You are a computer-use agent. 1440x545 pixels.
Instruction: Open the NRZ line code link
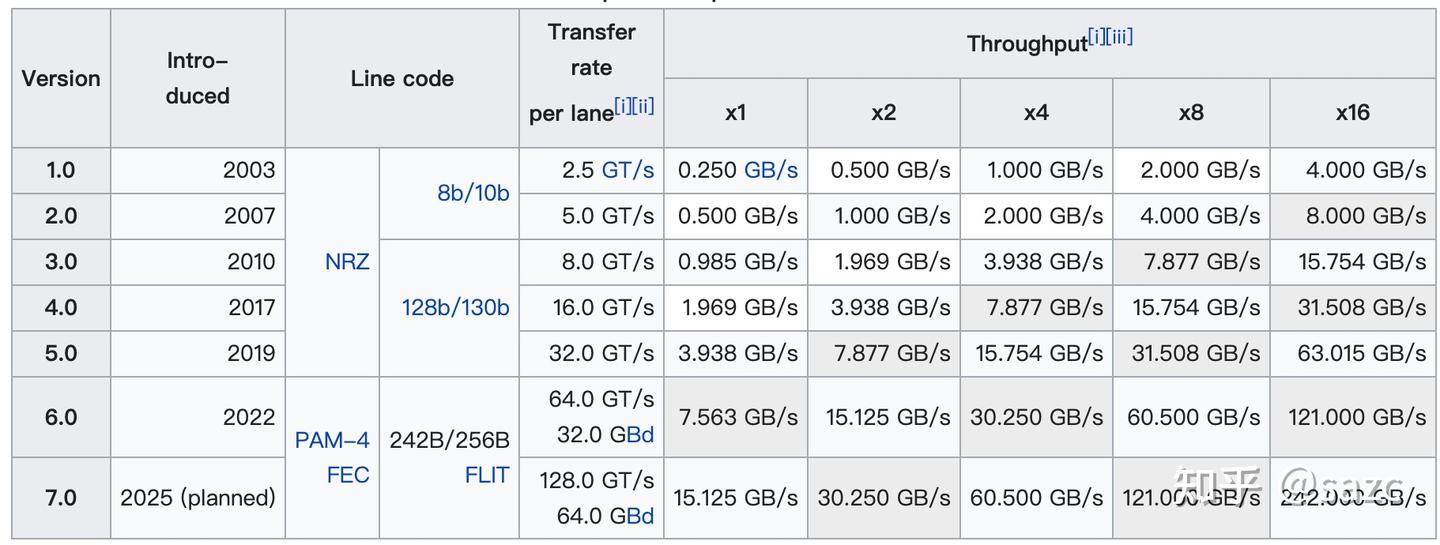coord(347,262)
